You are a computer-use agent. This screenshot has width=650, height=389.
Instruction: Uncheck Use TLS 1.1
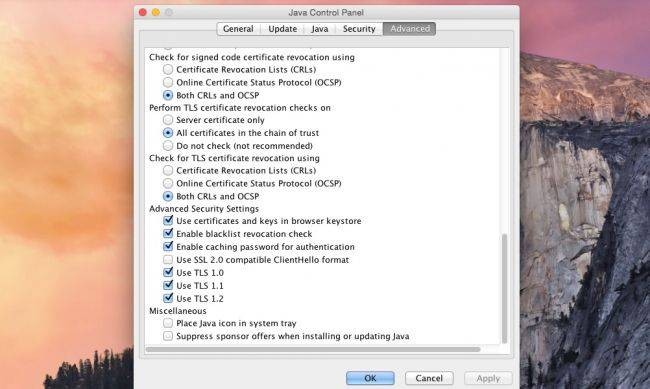[168, 285]
